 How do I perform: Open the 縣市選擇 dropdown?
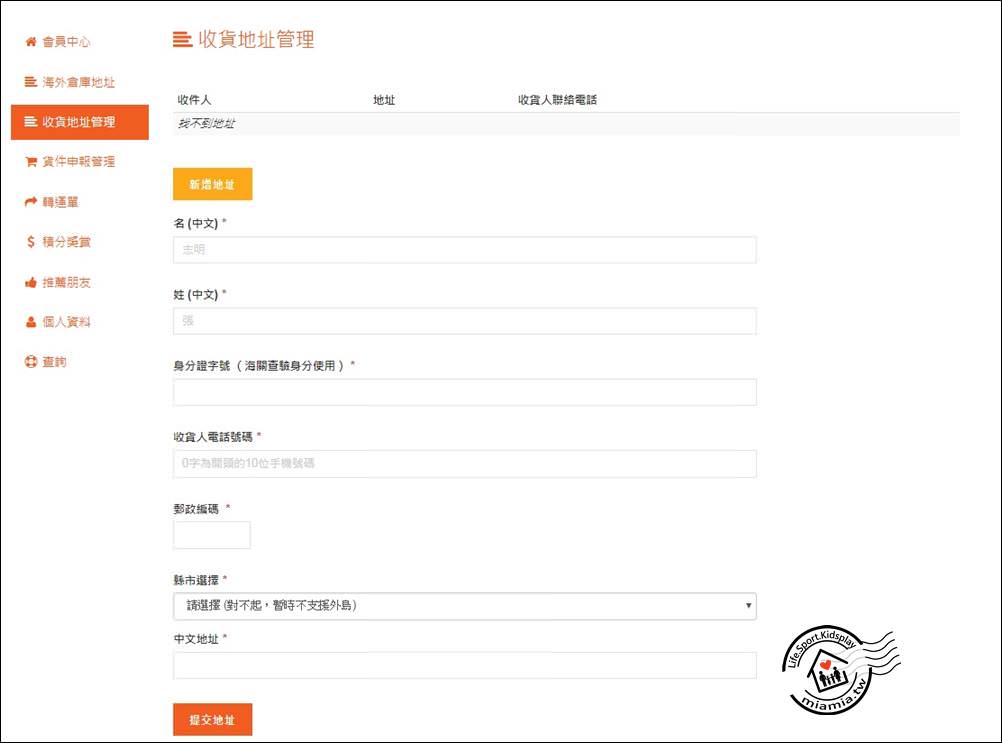coord(464,606)
